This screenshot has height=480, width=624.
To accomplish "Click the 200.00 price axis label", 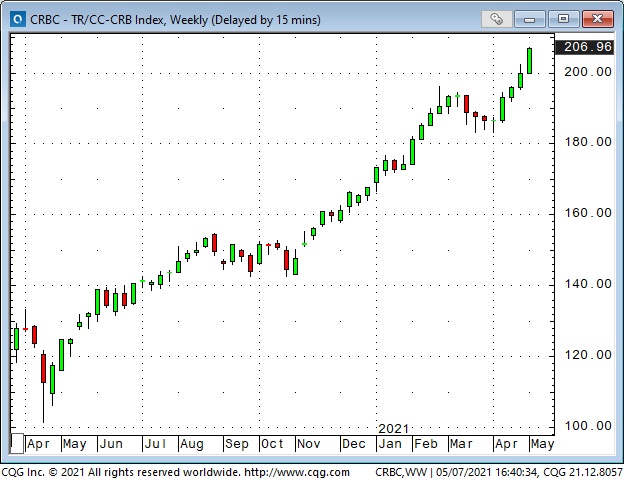I will 587,72.
